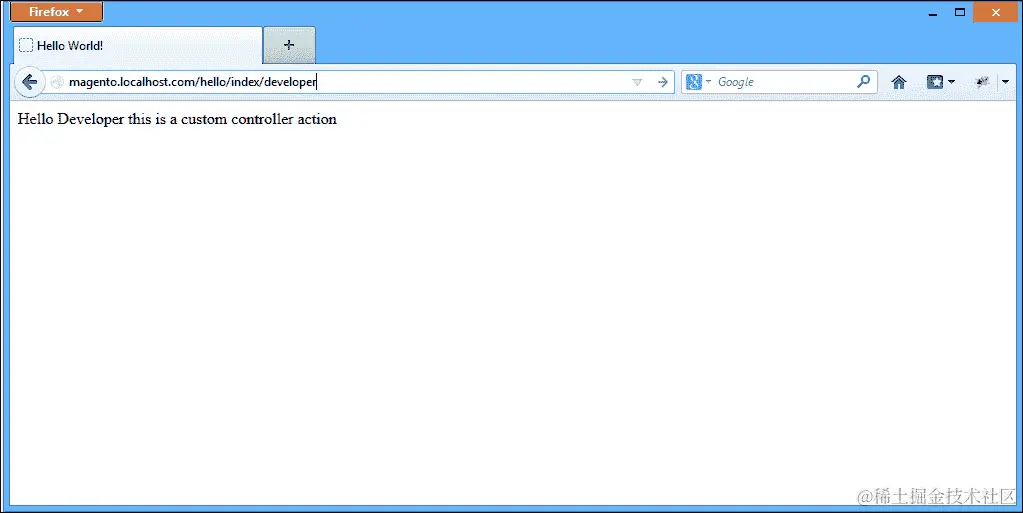Screen dimensions: 1023x513
Task: Close the Firefox window
Action: coord(996,12)
